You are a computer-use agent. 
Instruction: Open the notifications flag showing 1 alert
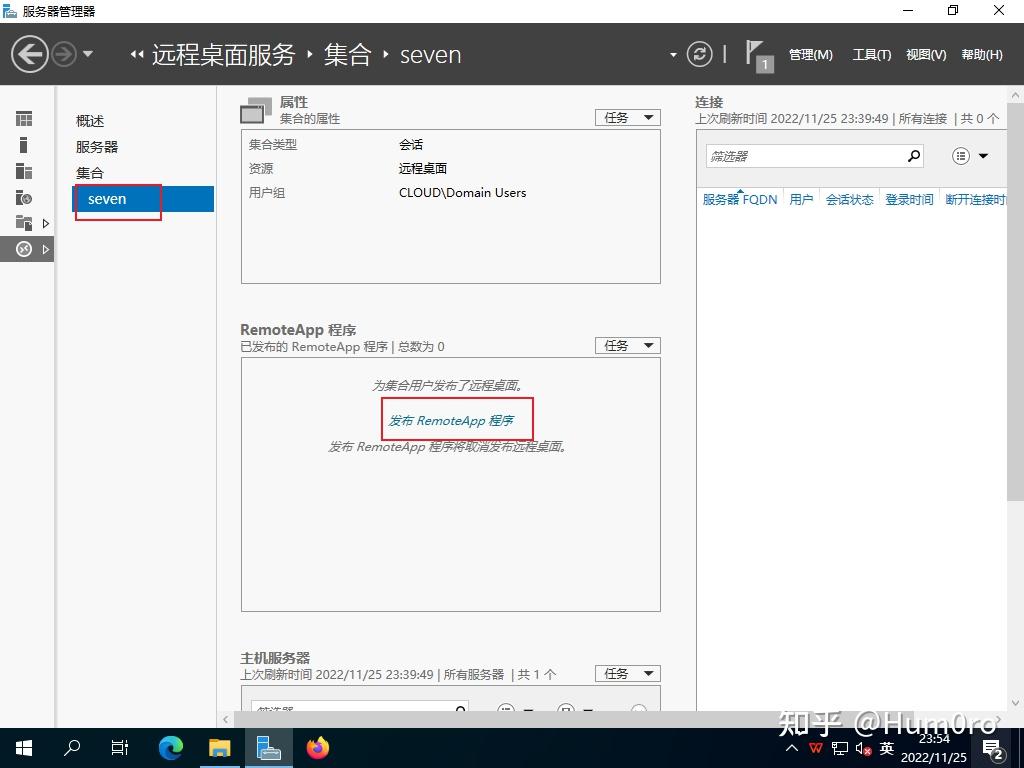coord(757,54)
